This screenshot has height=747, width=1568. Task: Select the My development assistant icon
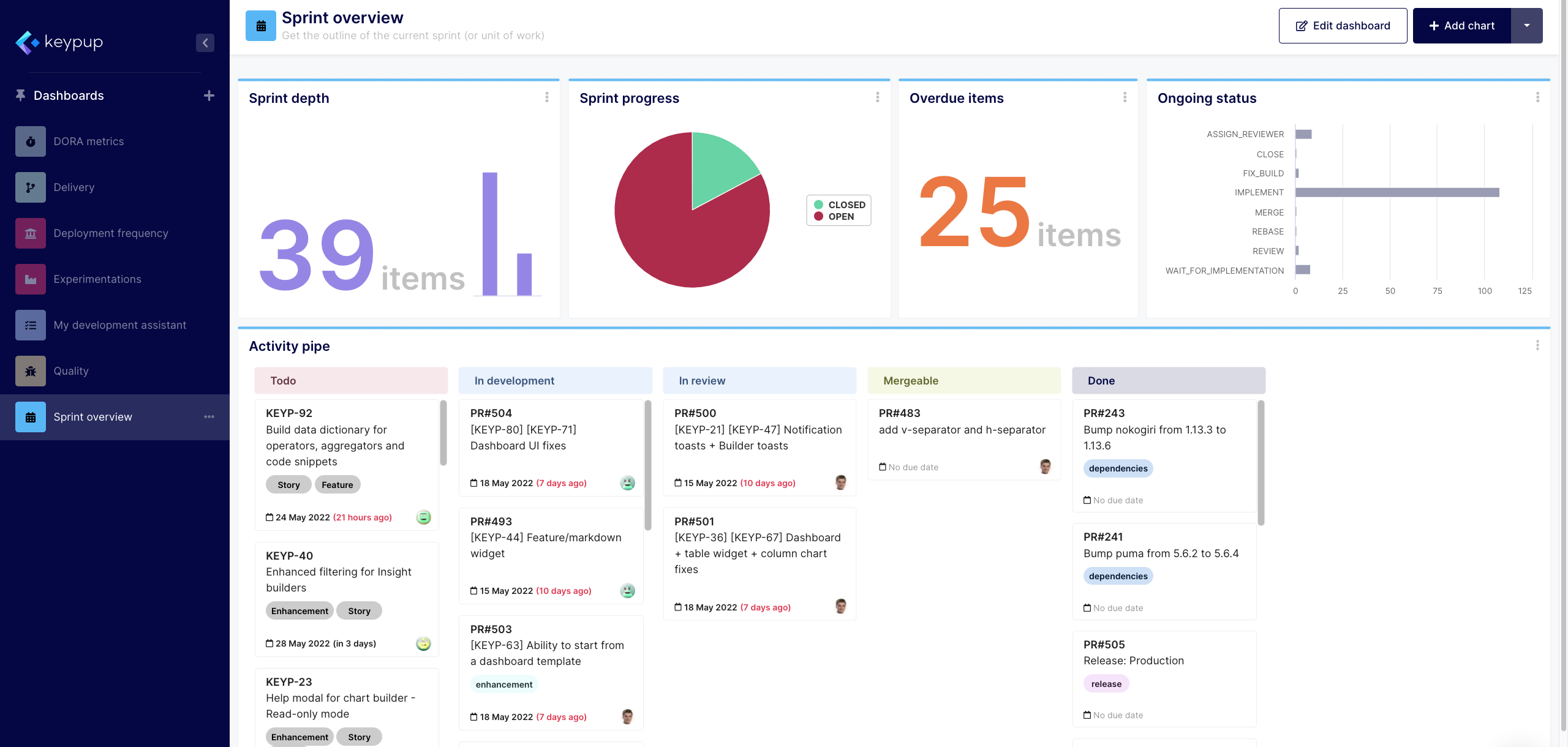pyautogui.click(x=30, y=325)
